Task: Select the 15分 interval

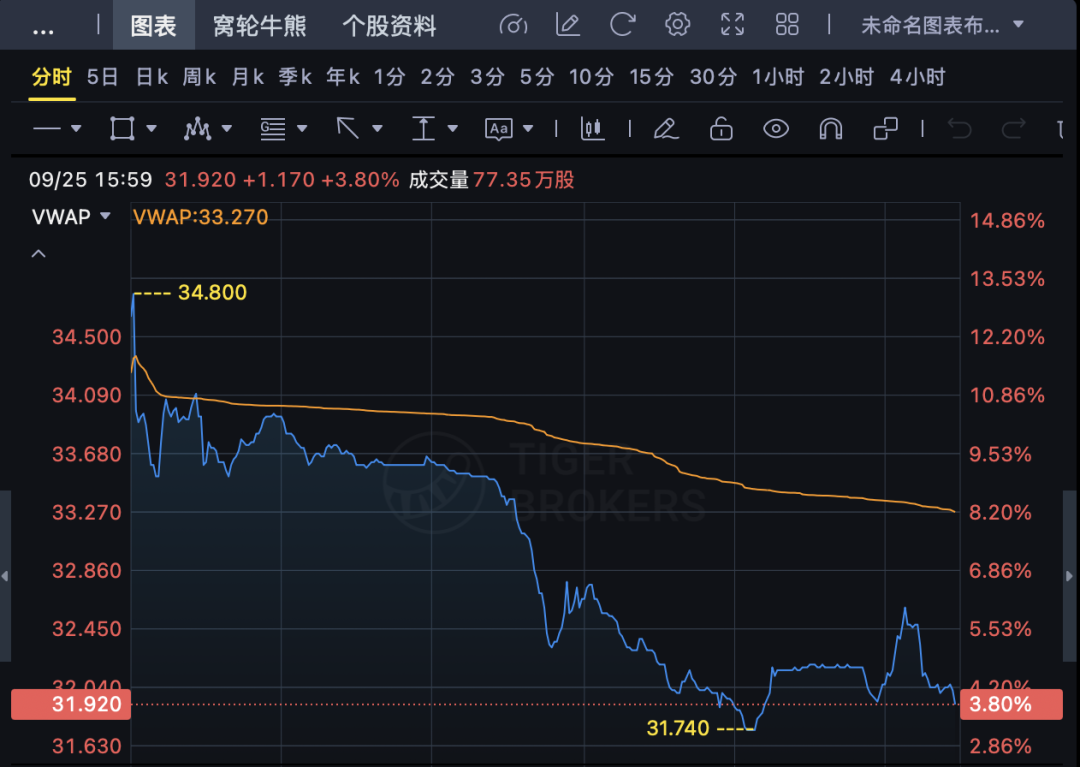Action: pos(651,77)
